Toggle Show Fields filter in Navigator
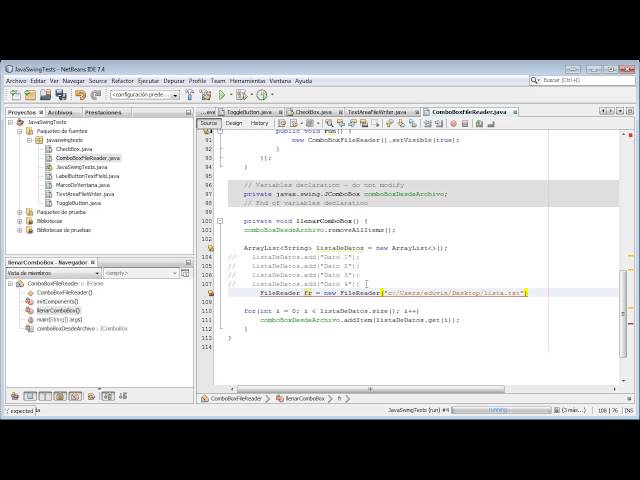640x480 pixels. [x=30, y=396]
